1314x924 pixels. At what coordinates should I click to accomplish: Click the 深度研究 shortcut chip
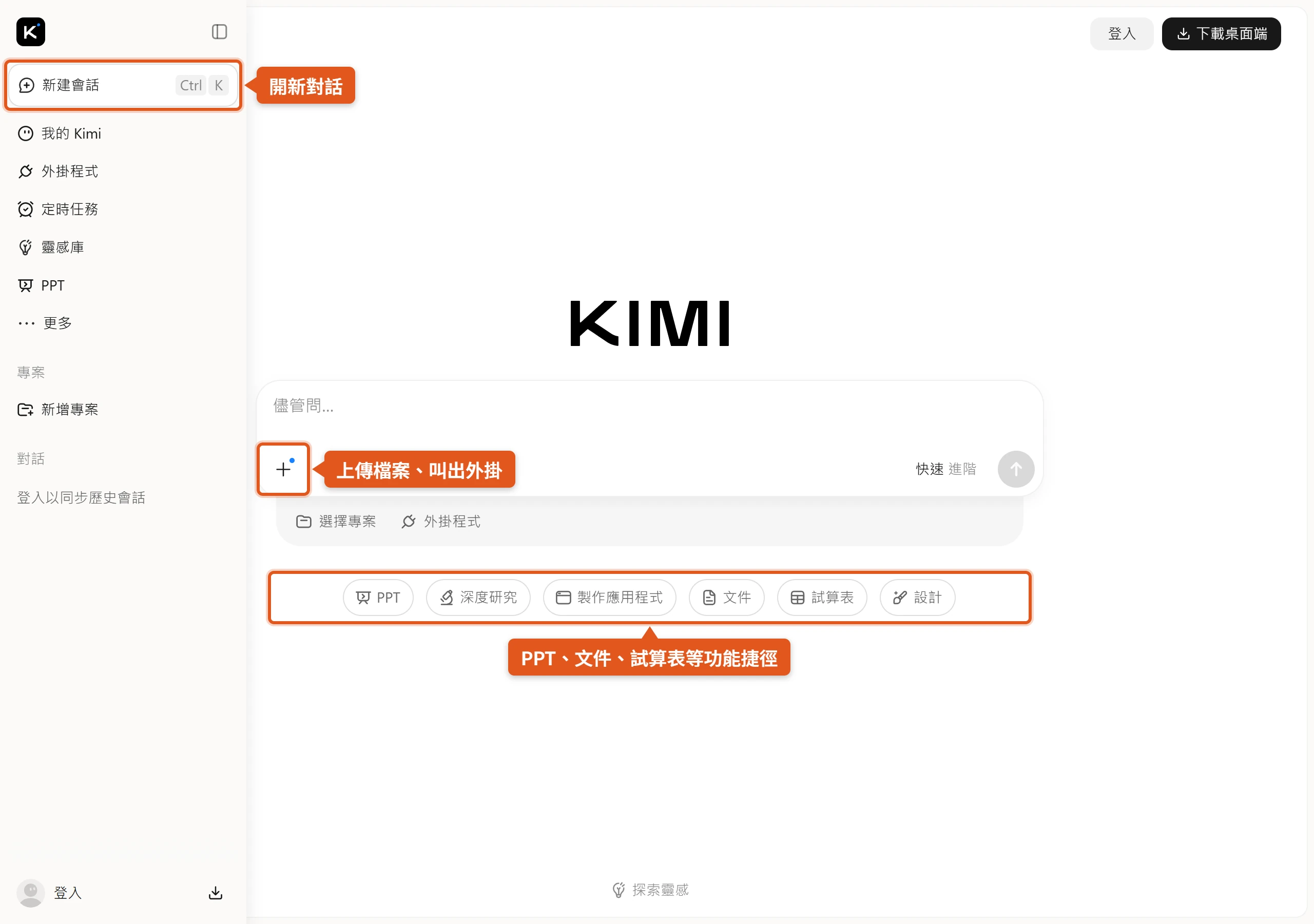[x=478, y=598]
